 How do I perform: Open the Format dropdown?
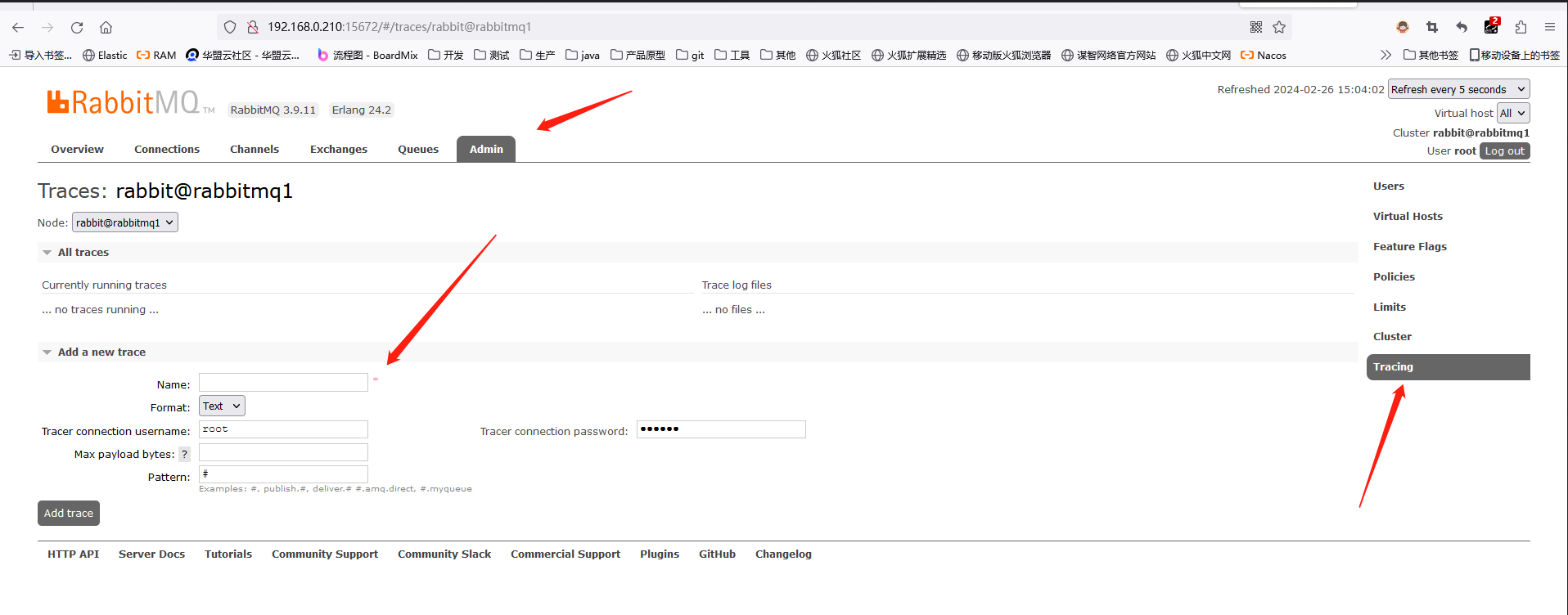click(x=222, y=406)
